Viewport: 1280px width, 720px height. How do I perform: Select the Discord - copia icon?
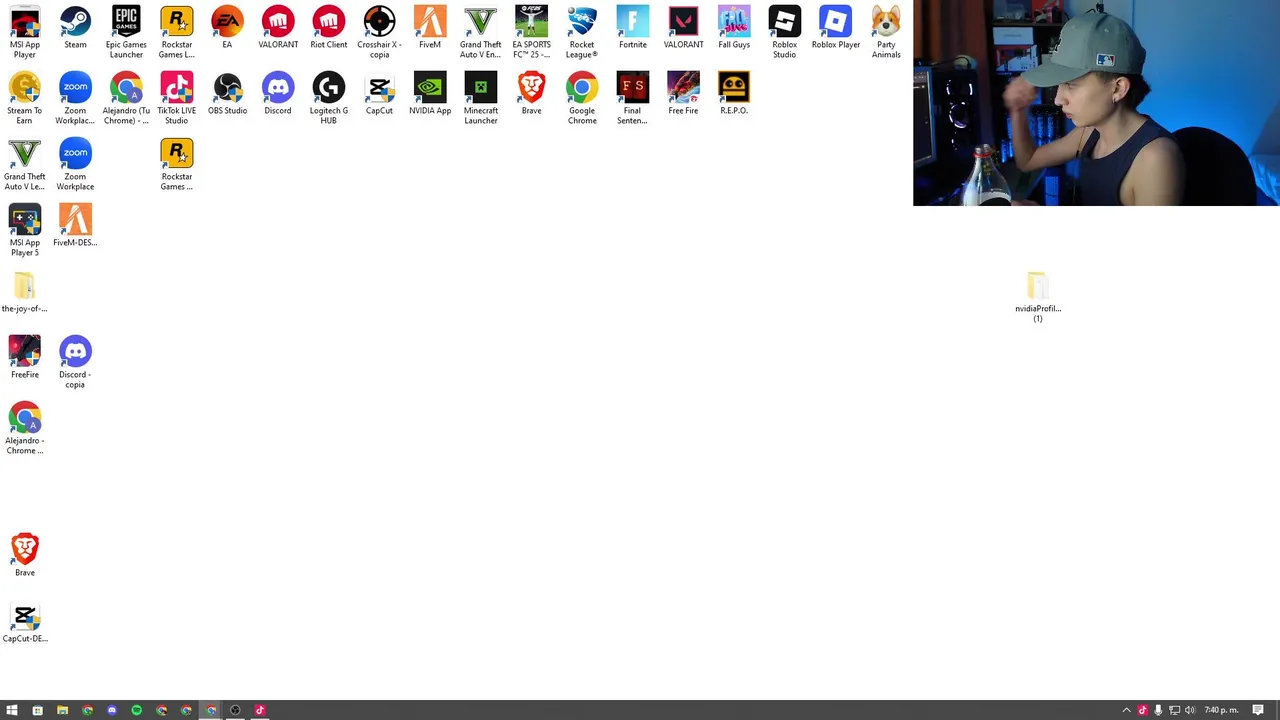(75, 362)
